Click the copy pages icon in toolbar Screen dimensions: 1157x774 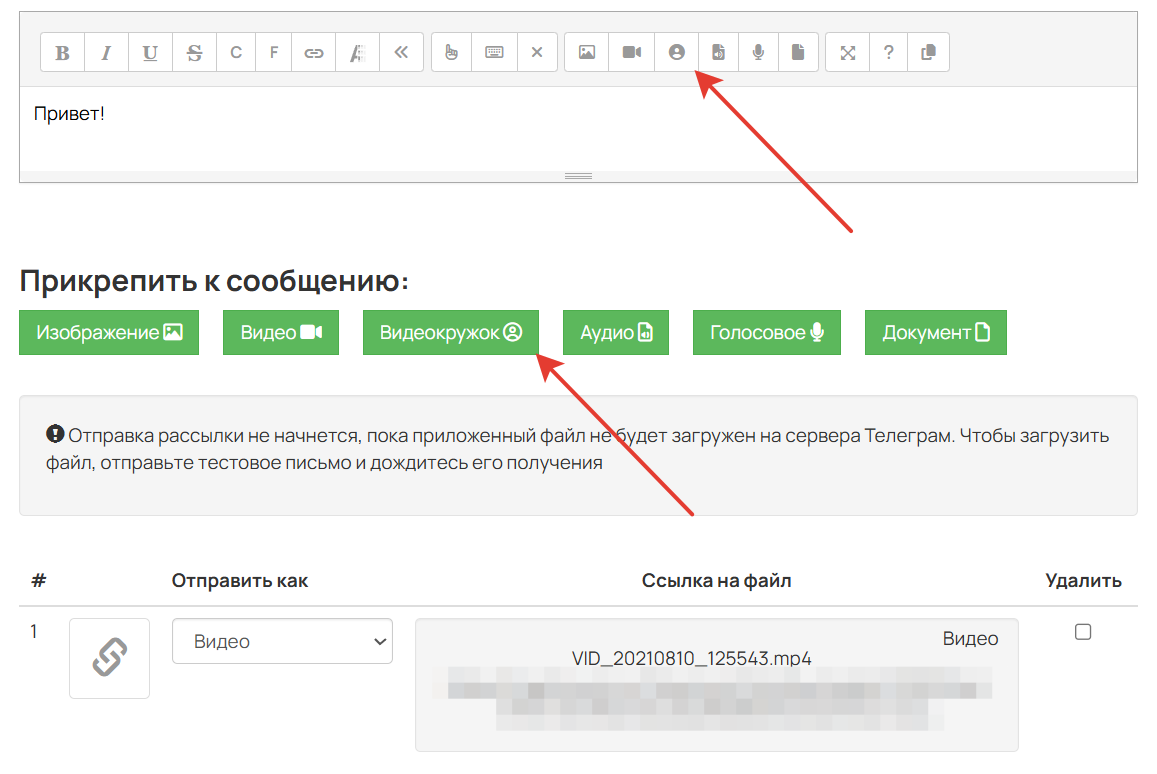[928, 52]
